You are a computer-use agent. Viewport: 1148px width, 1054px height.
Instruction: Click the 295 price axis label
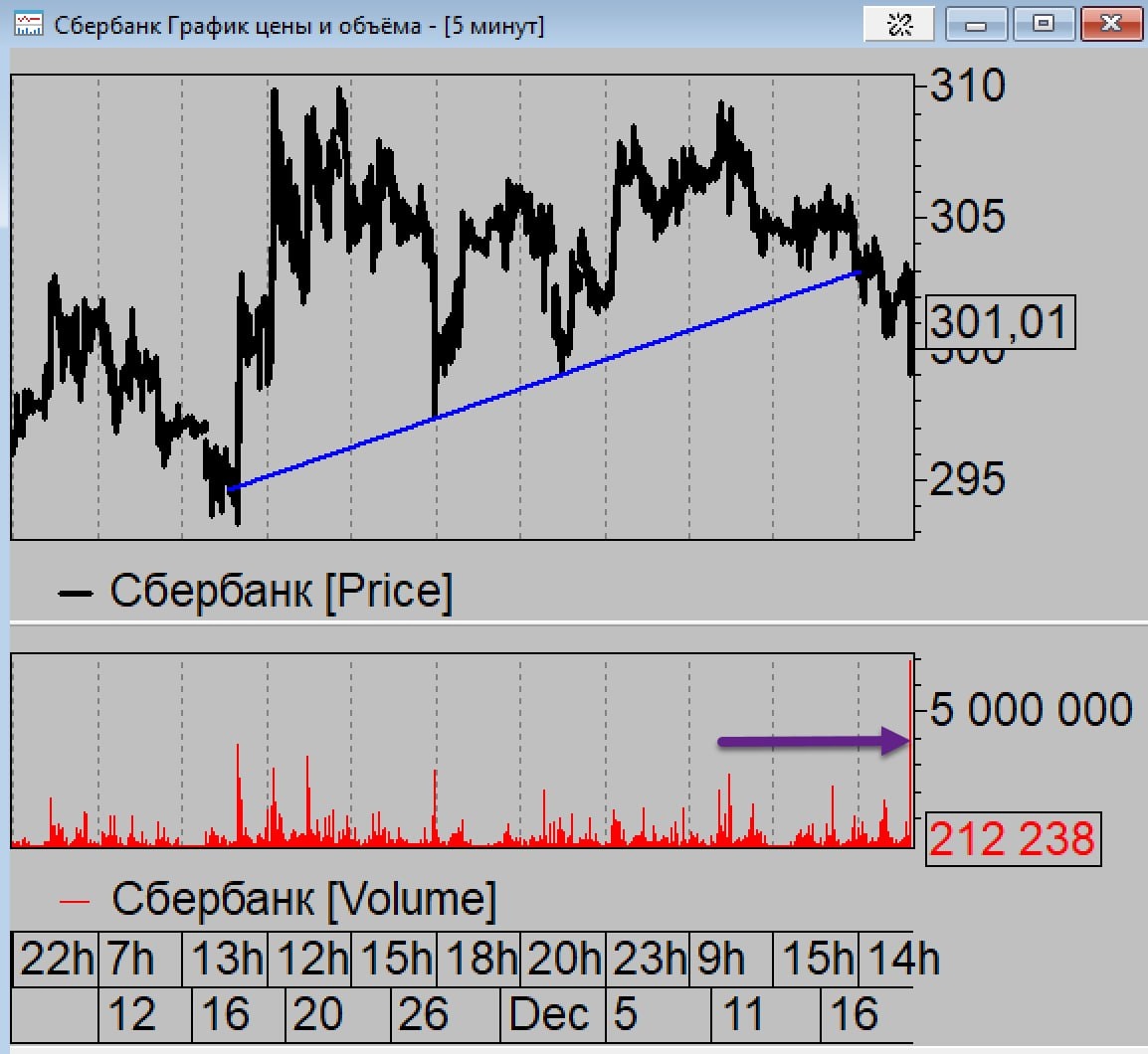point(967,479)
